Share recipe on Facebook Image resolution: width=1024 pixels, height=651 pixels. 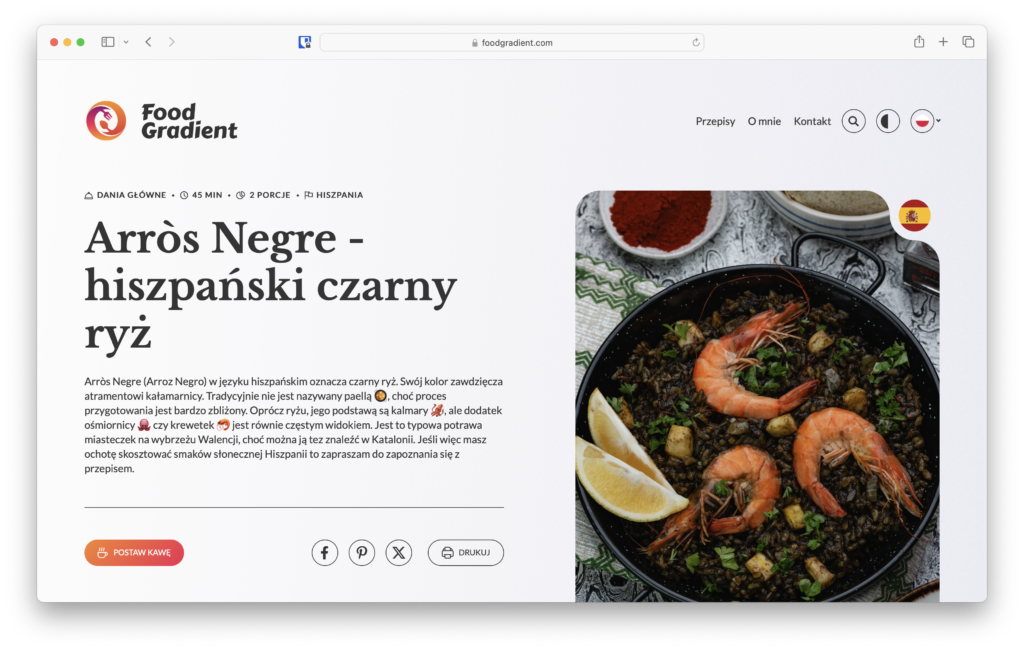pyautogui.click(x=325, y=552)
